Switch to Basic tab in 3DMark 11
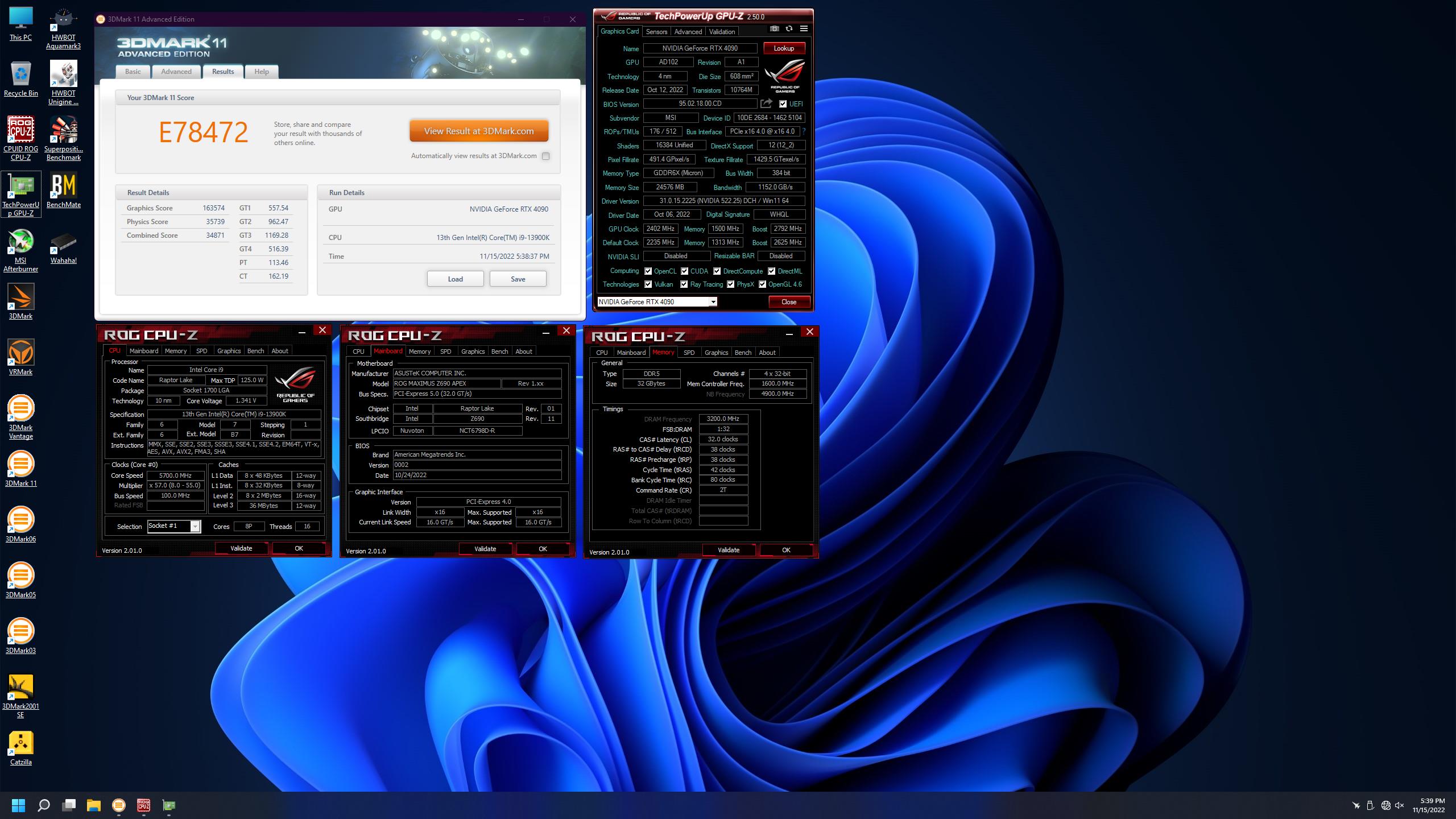 click(x=133, y=72)
